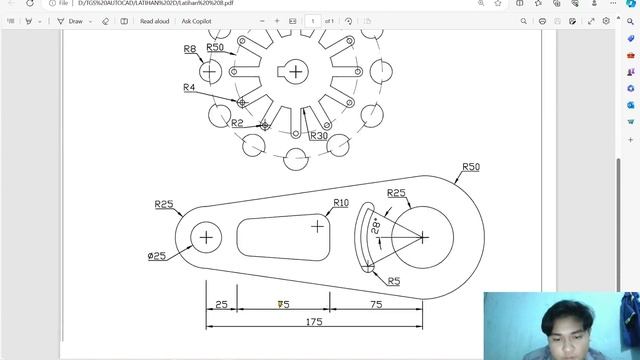Open the teal sidebar app icon

631,122
